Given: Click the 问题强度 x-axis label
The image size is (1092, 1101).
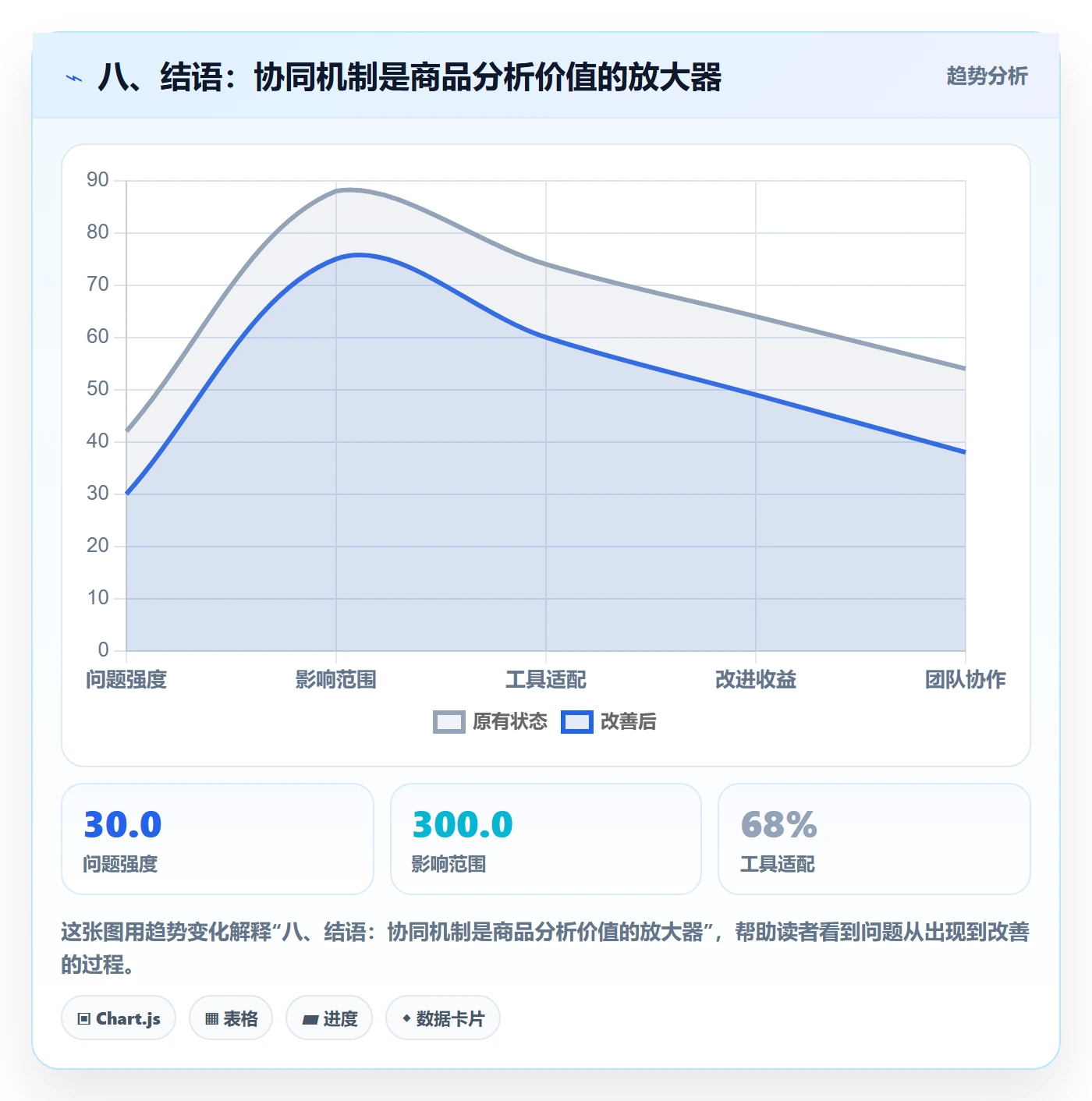Looking at the screenshot, I should 126,679.
